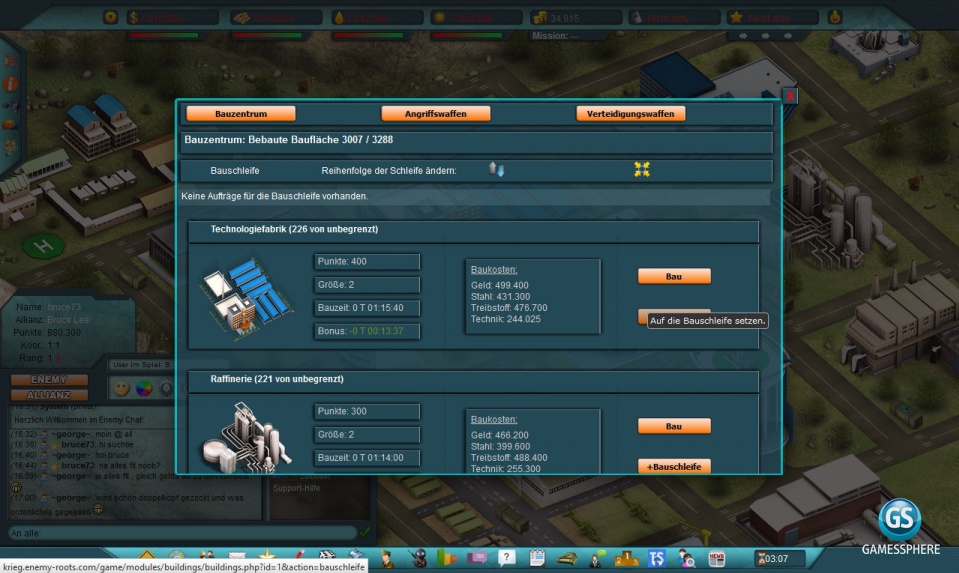
Task: Click the orange info icon in left sidebar
Action: [x=10, y=84]
